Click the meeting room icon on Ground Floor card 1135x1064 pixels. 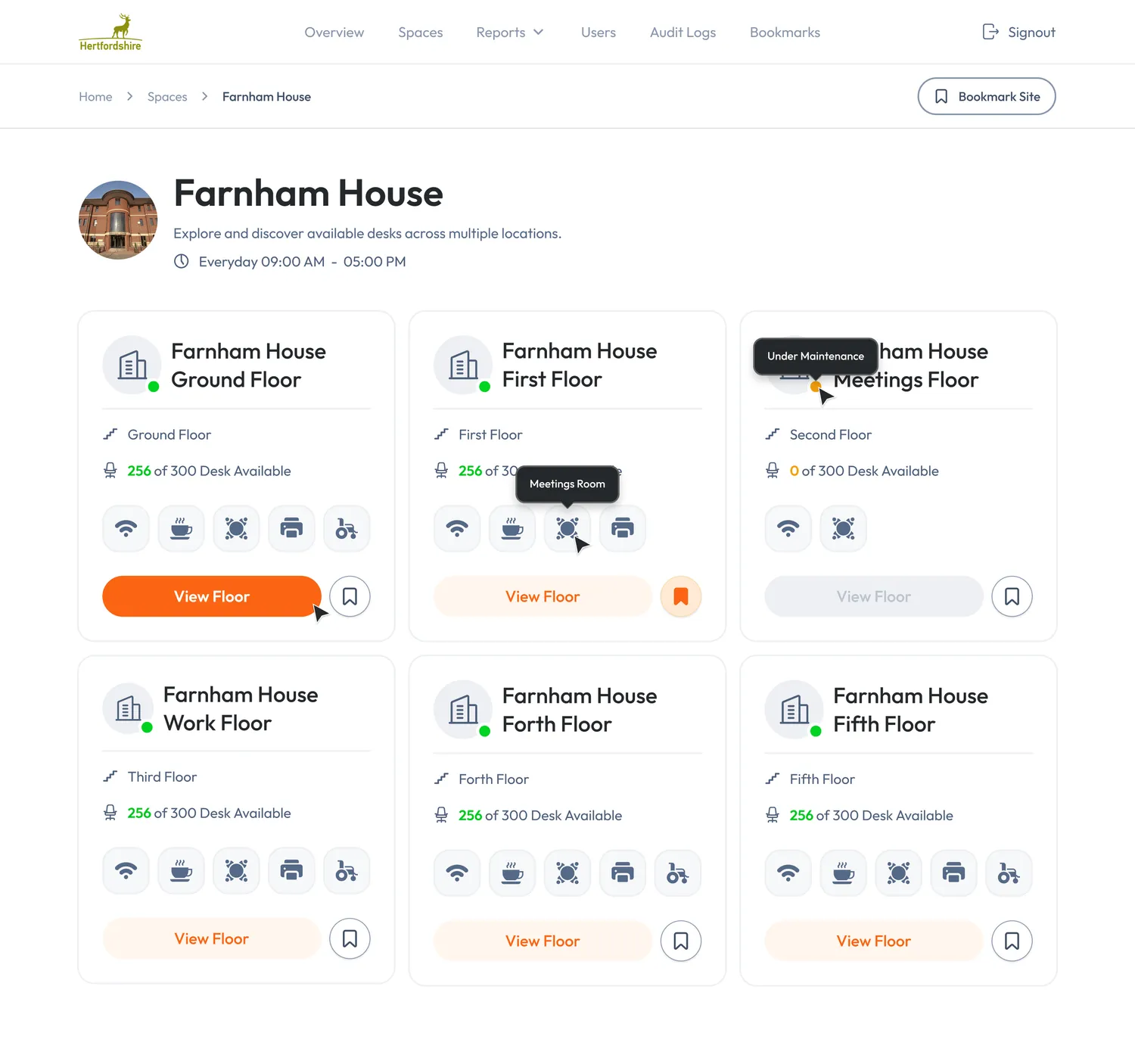[236, 528]
